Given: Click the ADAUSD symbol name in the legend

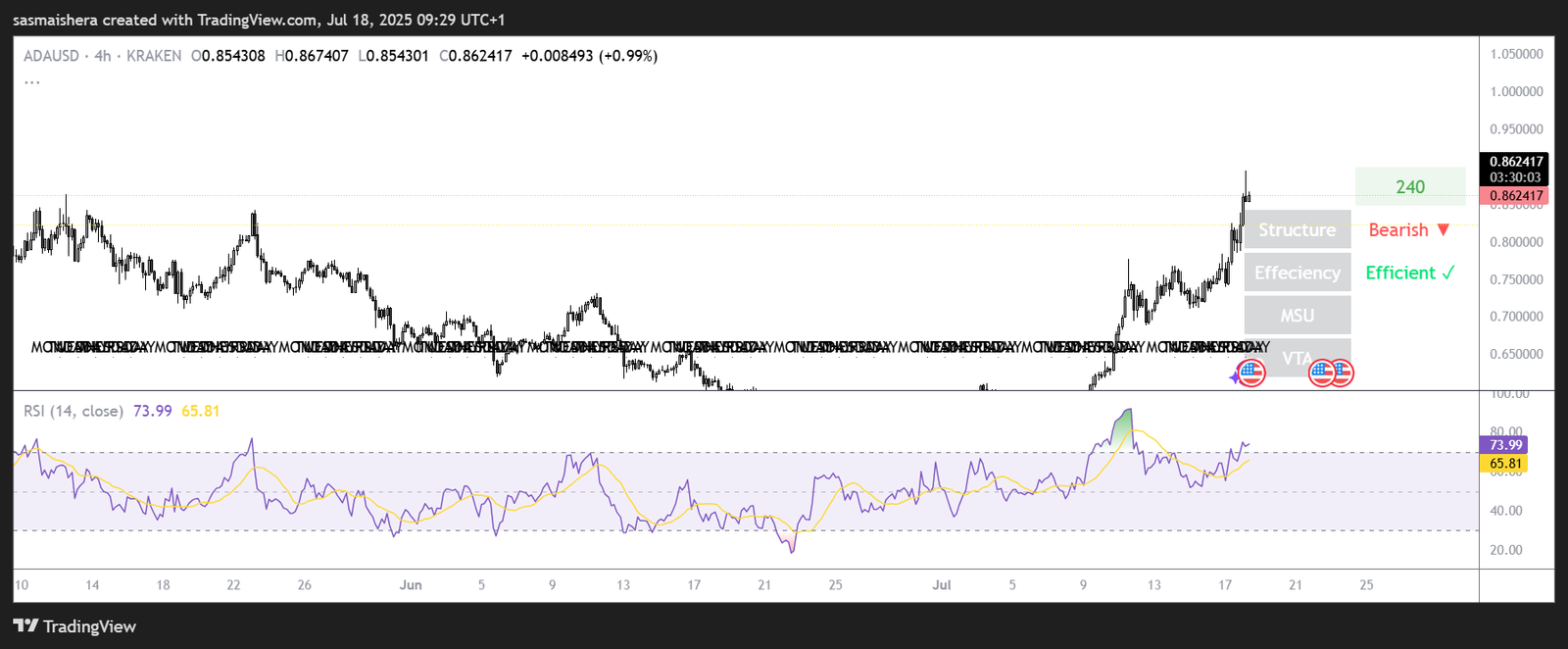Looking at the screenshot, I should coord(51,56).
